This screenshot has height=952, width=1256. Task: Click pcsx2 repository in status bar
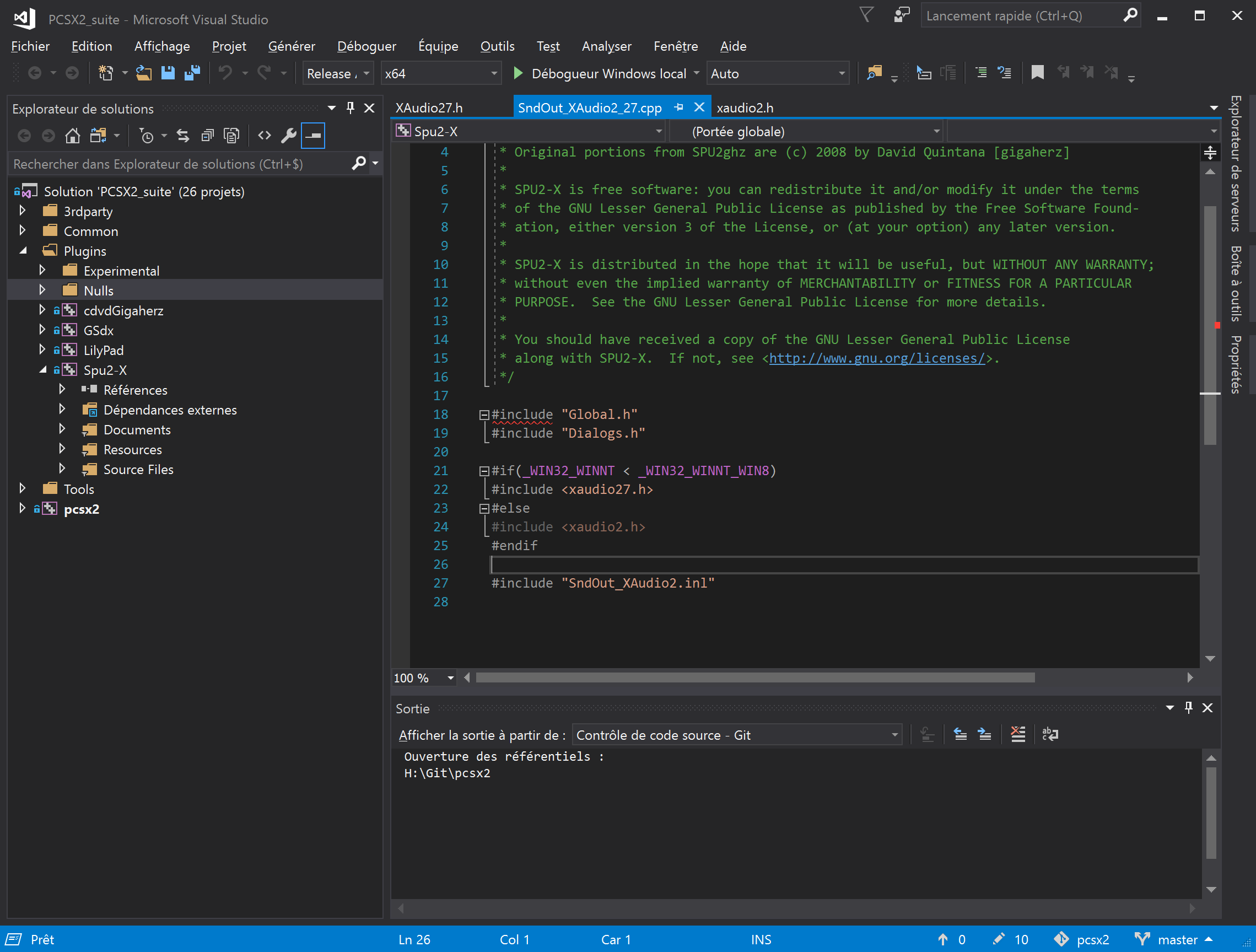[x=1081, y=939]
